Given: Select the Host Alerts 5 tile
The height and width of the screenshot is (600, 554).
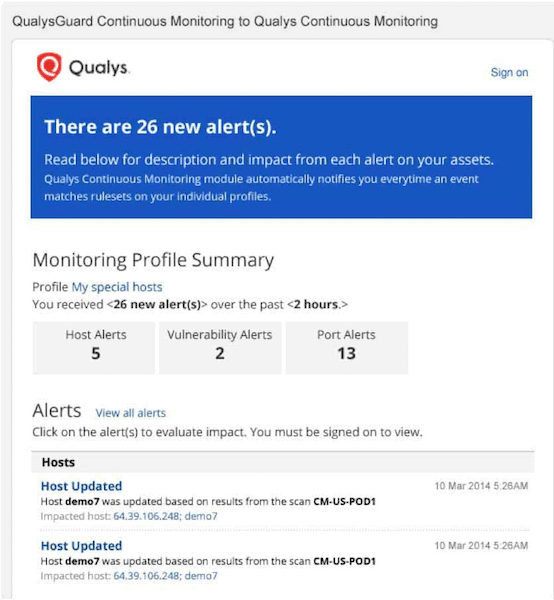Looking at the screenshot, I should click(94, 347).
